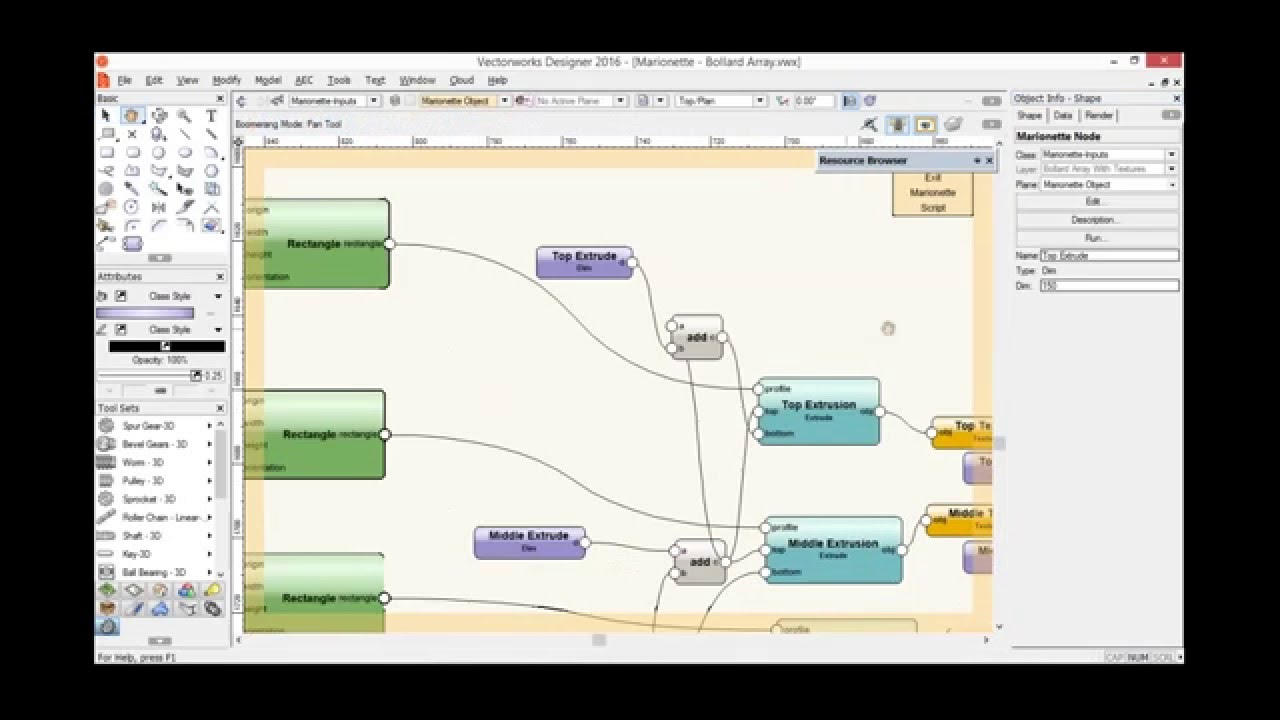Close the Resource Browser palette
Viewport: 1280px width, 720px height.
[990, 160]
